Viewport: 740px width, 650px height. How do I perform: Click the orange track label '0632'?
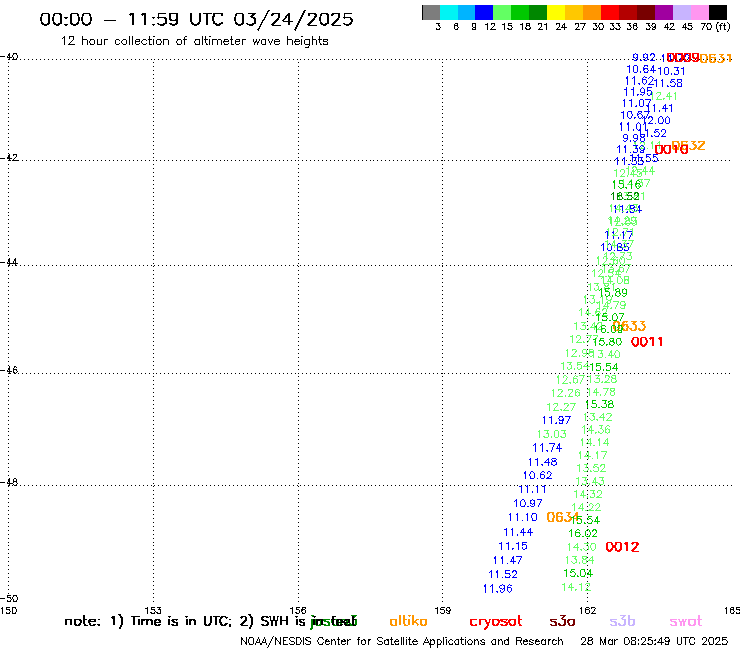[689, 145]
